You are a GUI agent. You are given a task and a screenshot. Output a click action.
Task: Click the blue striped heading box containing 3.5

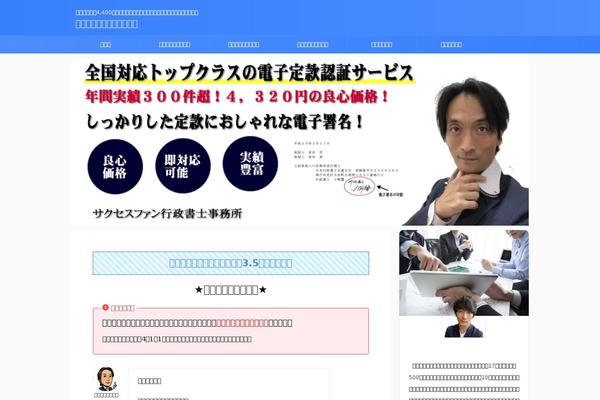[x=231, y=263]
